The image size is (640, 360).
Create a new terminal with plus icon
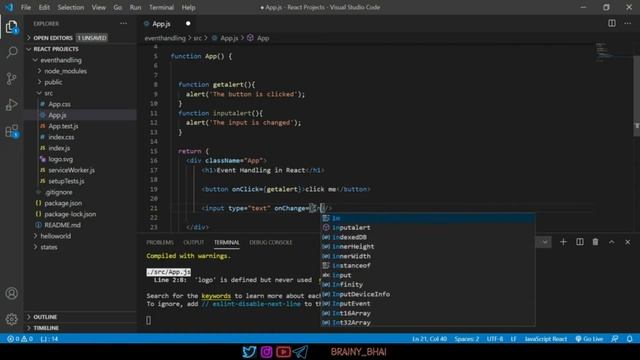(563, 242)
